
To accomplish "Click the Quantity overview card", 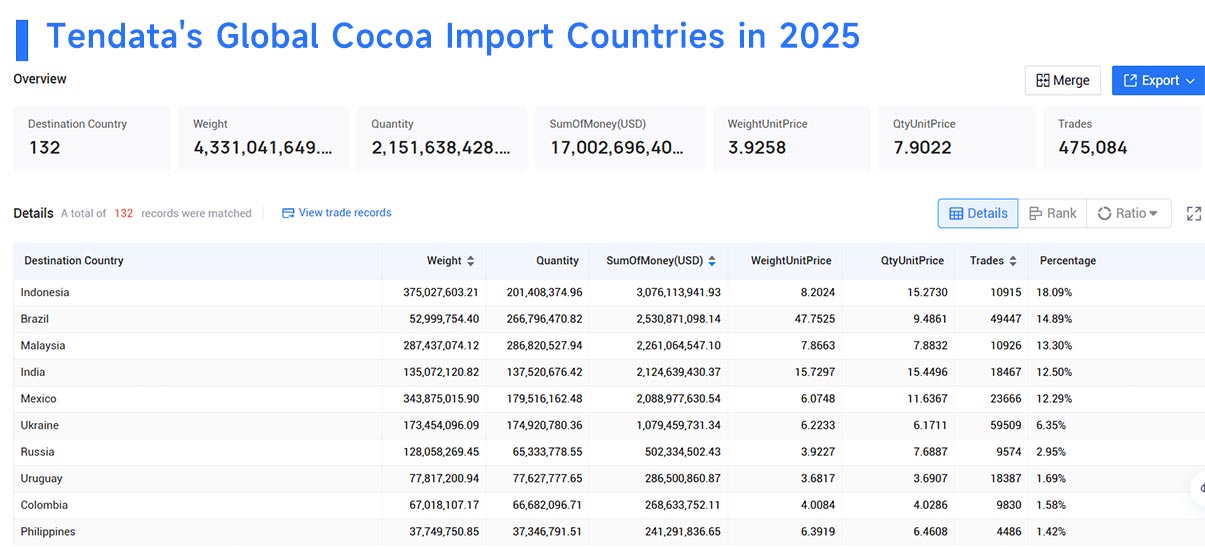I will pos(442,138).
